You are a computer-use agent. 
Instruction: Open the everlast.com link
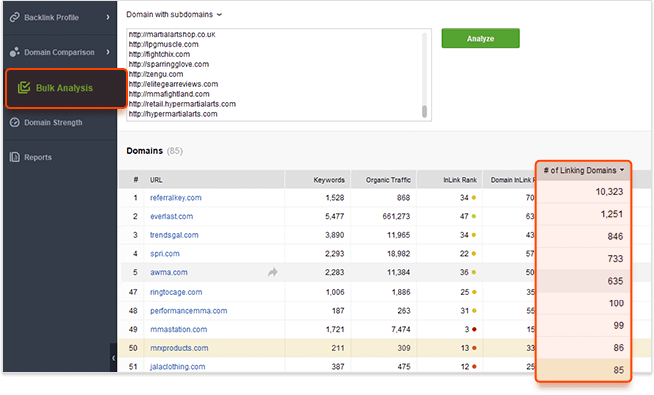click(171, 216)
